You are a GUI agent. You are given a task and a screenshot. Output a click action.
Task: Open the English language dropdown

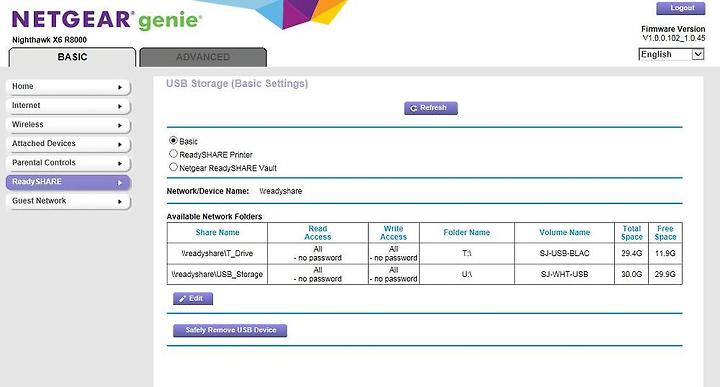671,55
